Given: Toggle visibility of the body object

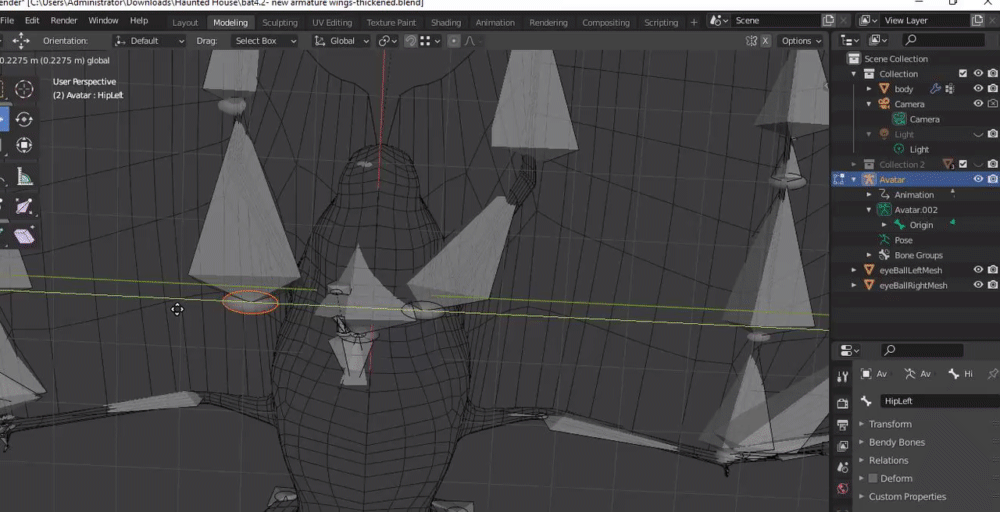Looking at the screenshot, I should click(x=978, y=89).
